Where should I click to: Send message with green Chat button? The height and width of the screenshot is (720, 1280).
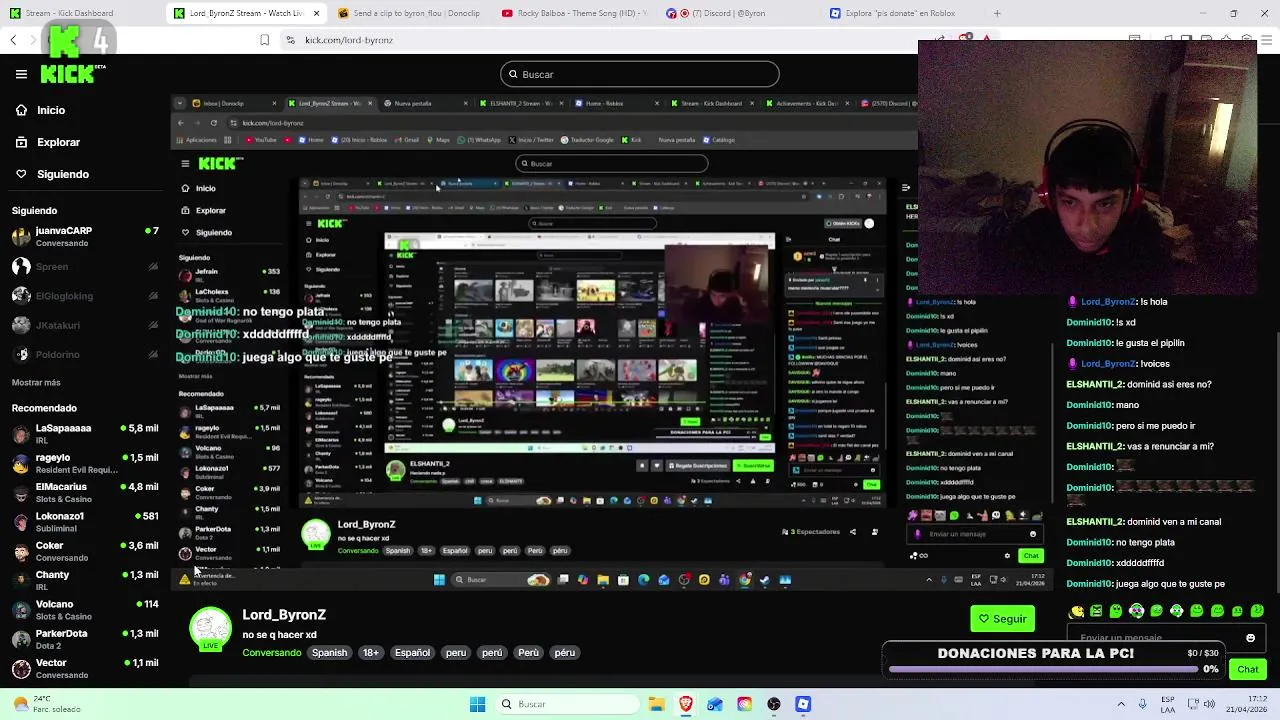pyautogui.click(x=1248, y=669)
